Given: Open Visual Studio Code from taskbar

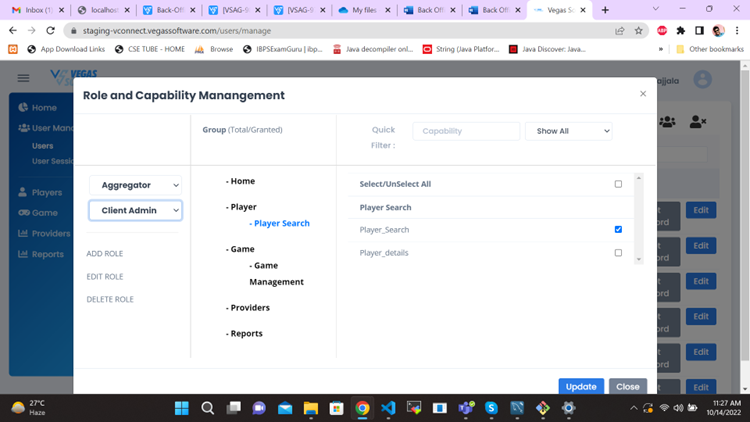Looking at the screenshot, I should tap(388, 408).
